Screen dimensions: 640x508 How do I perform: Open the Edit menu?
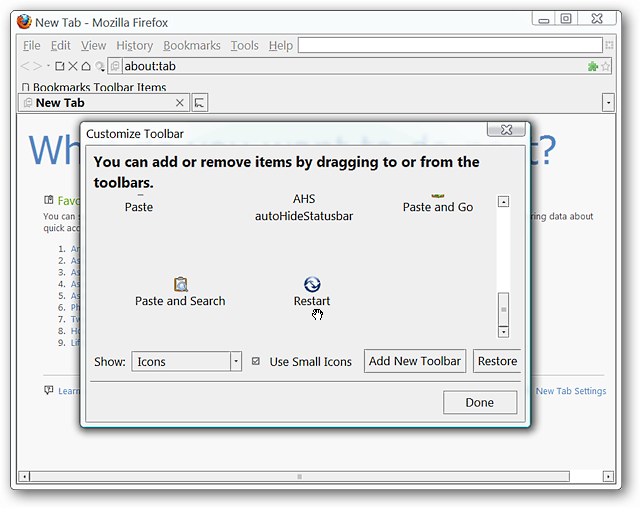coord(60,45)
